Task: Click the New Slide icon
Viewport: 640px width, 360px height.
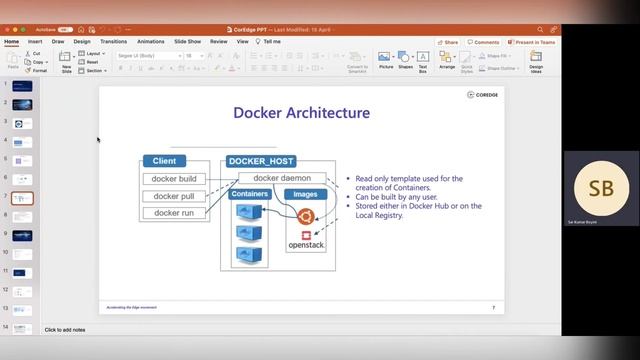Action: point(64,56)
